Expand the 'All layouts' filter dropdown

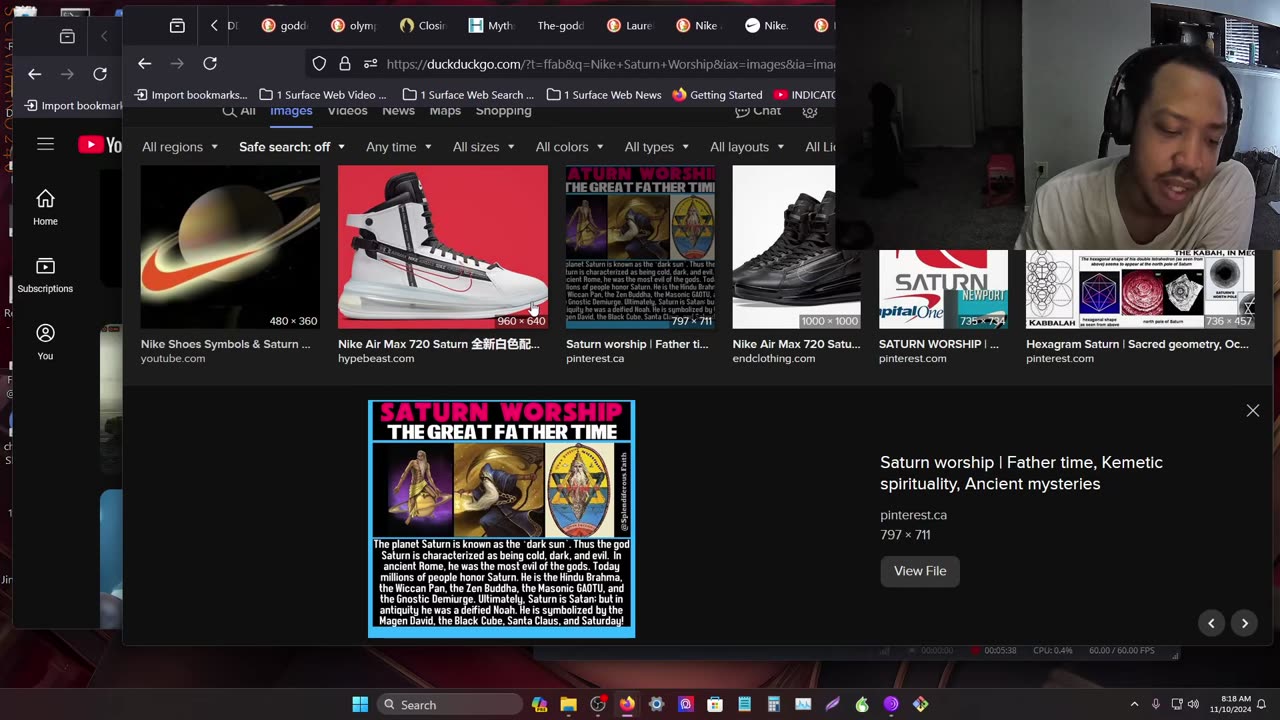[747, 147]
